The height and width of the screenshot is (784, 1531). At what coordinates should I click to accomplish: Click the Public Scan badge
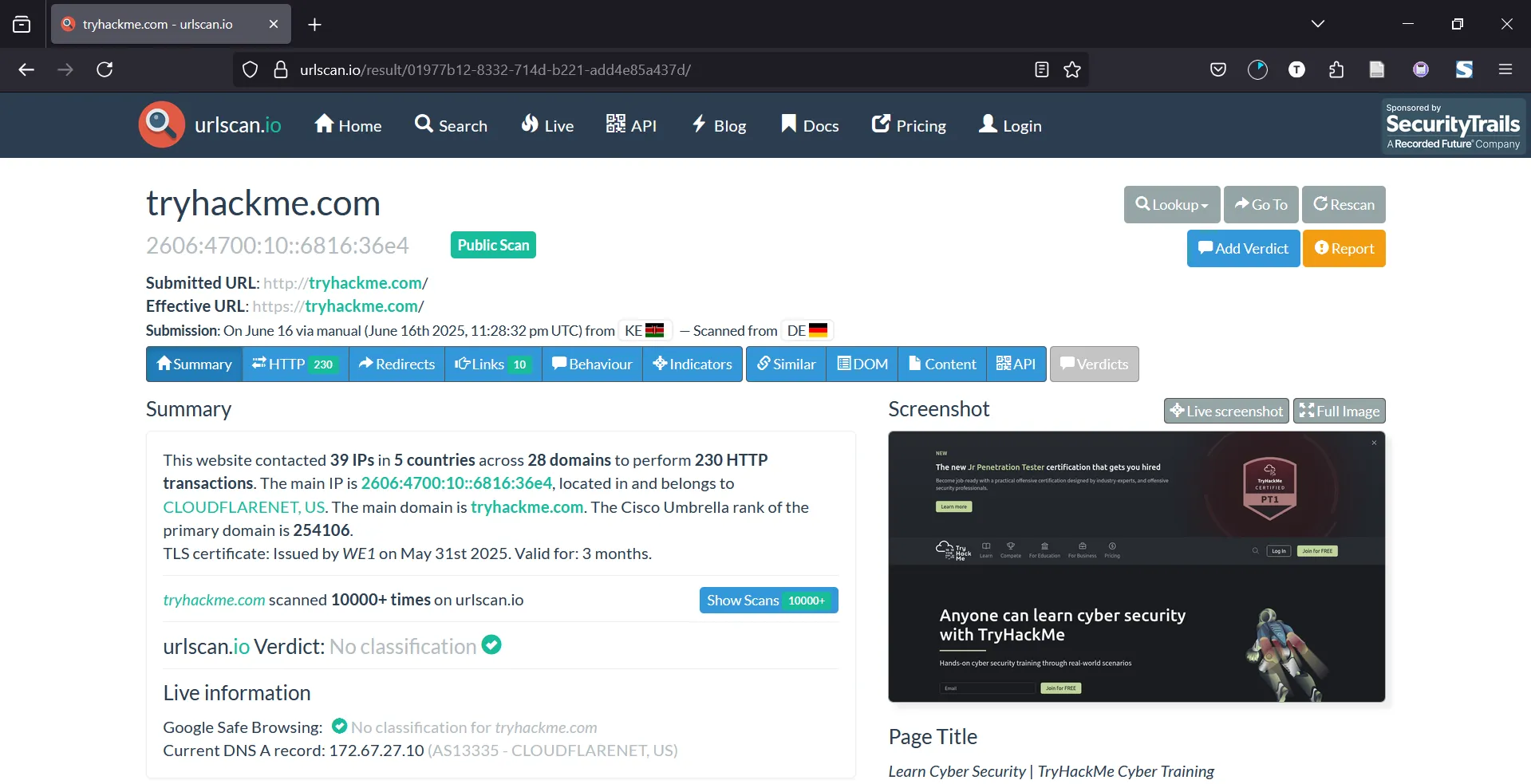[493, 245]
